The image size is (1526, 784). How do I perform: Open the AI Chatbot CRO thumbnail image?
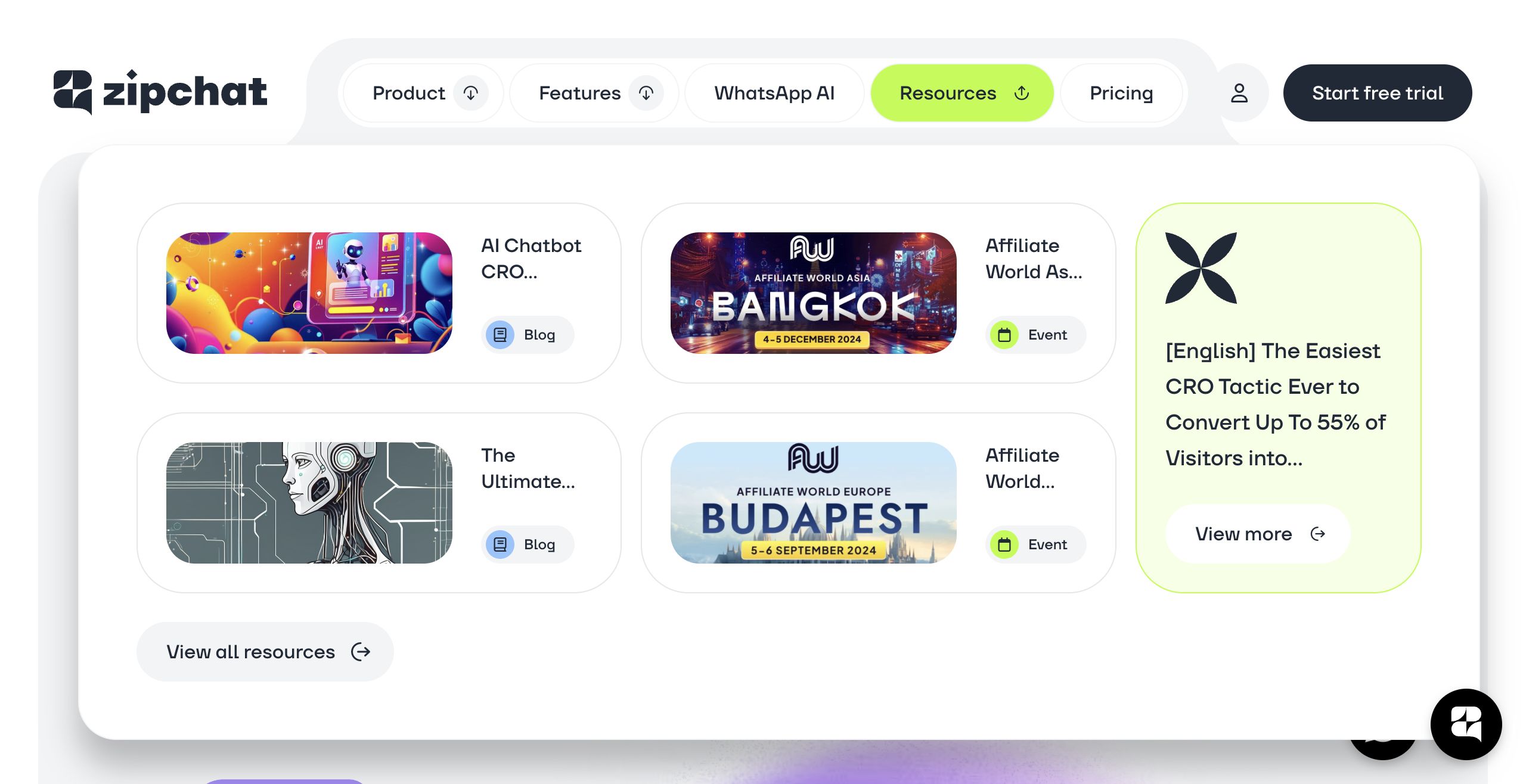pyautogui.click(x=309, y=293)
